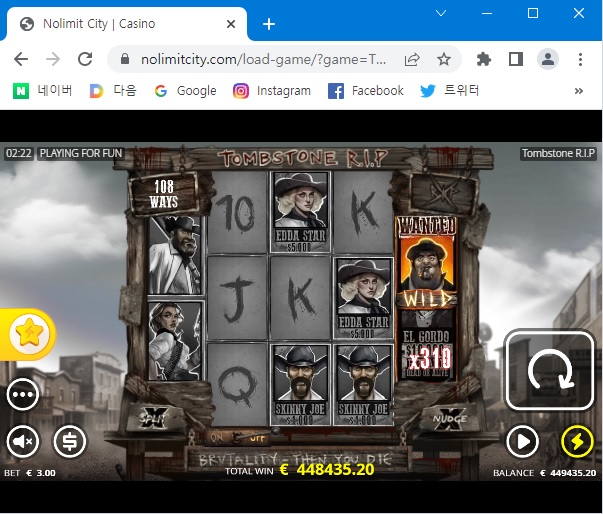Click the x310 multiplier

pyautogui.click(x=430, y=358)
